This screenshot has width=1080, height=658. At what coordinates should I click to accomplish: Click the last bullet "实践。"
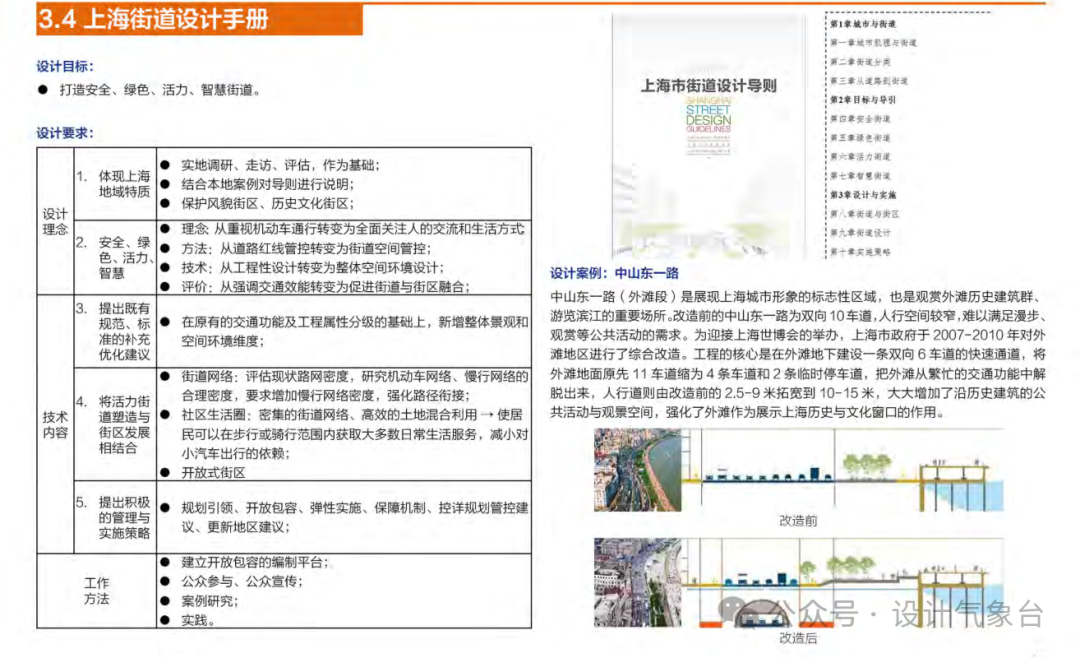click(198, 620)
